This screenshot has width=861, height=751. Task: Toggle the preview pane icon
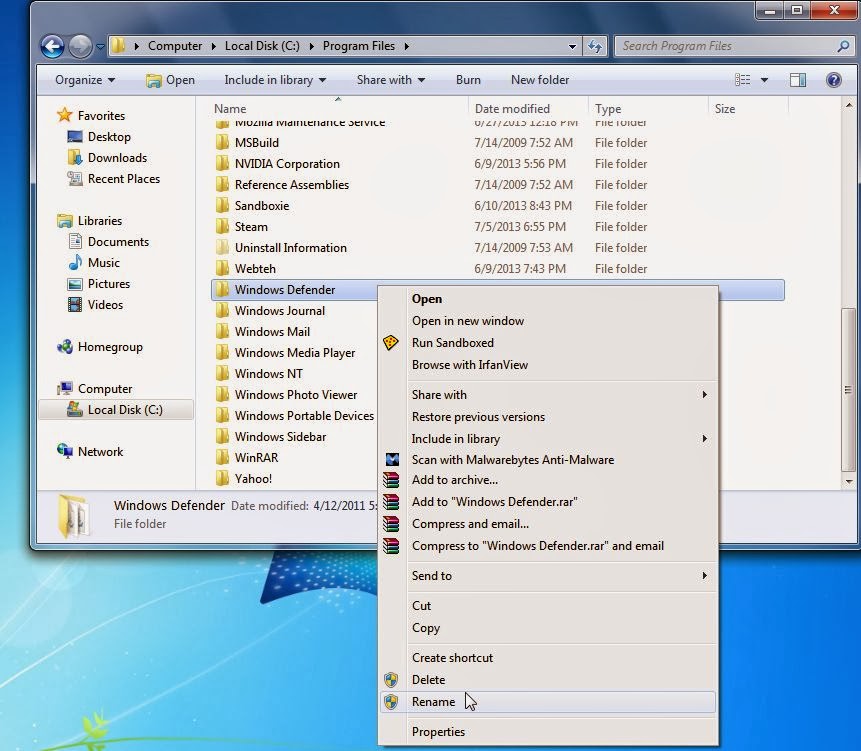tap(798, 80)
